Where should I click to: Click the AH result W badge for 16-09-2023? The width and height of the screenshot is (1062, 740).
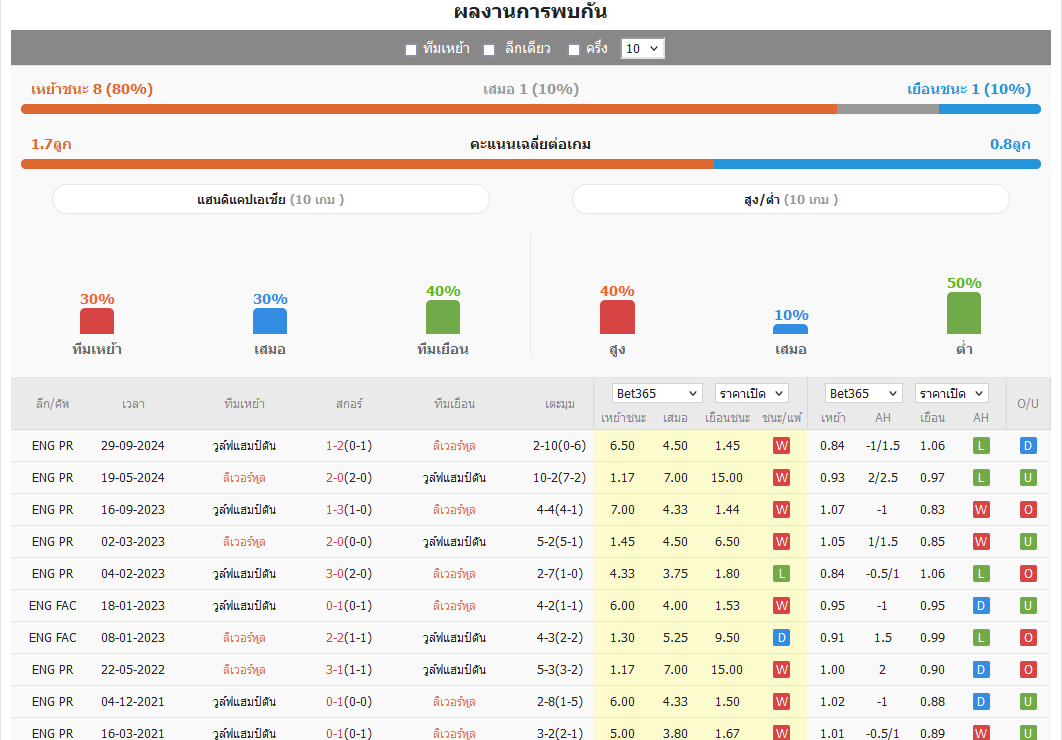[981, 509]
